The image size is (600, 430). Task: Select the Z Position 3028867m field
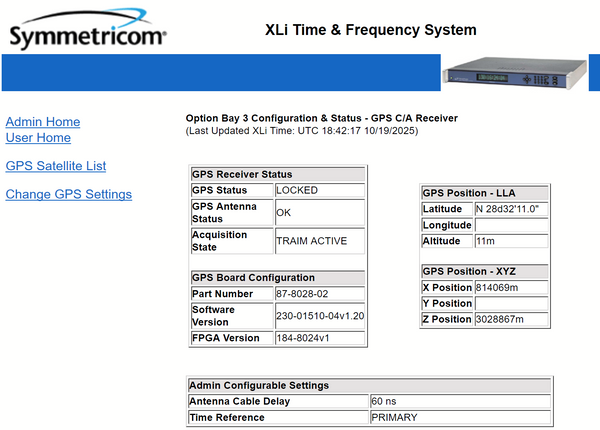coord(510,319)
